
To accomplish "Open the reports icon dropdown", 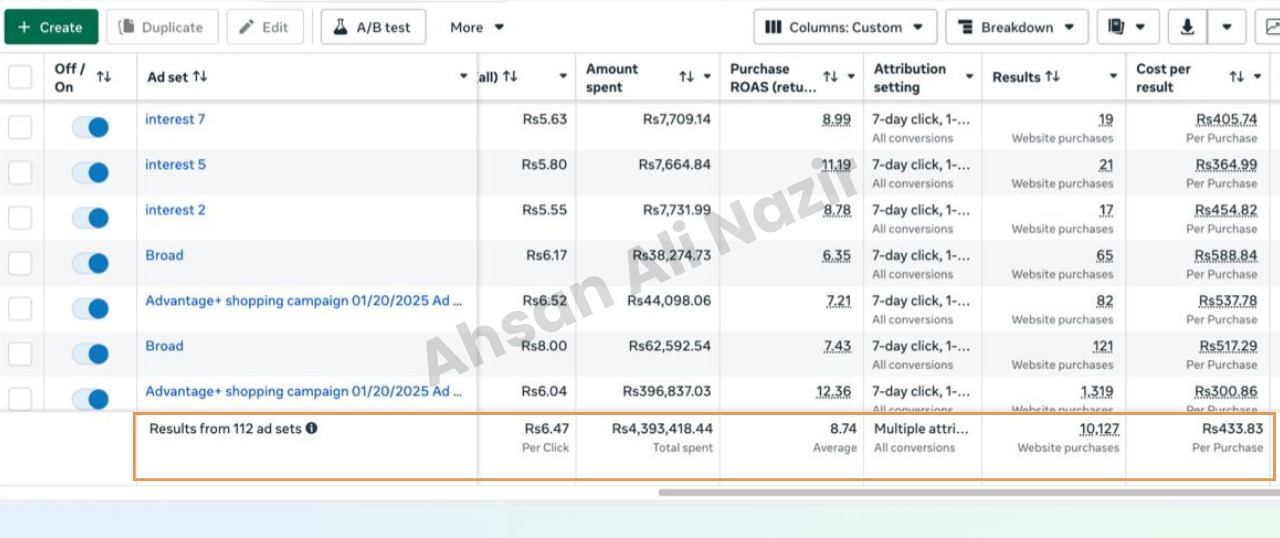I will click(x=1128, y=27).
